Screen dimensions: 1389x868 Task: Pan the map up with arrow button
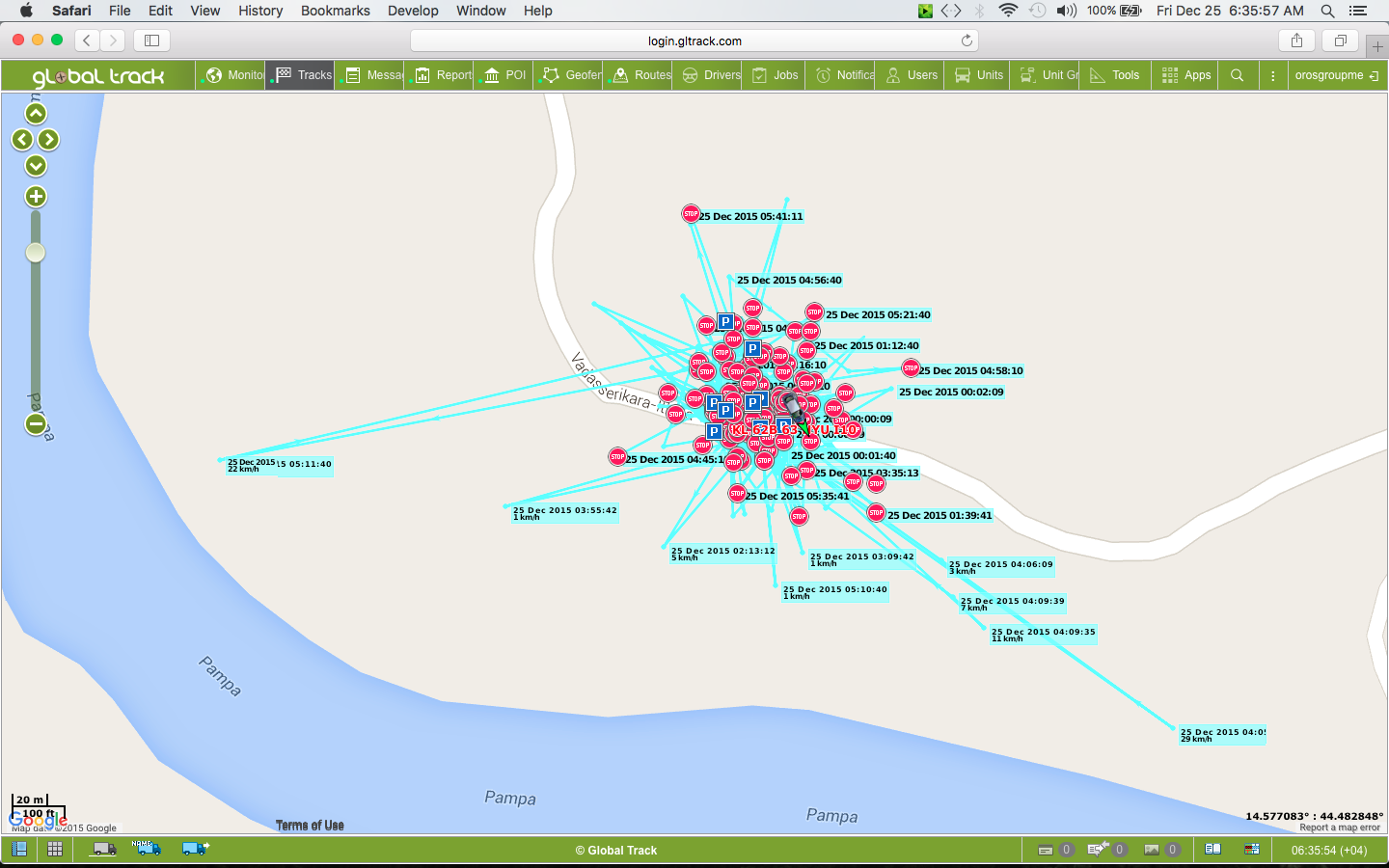(36, 114)
